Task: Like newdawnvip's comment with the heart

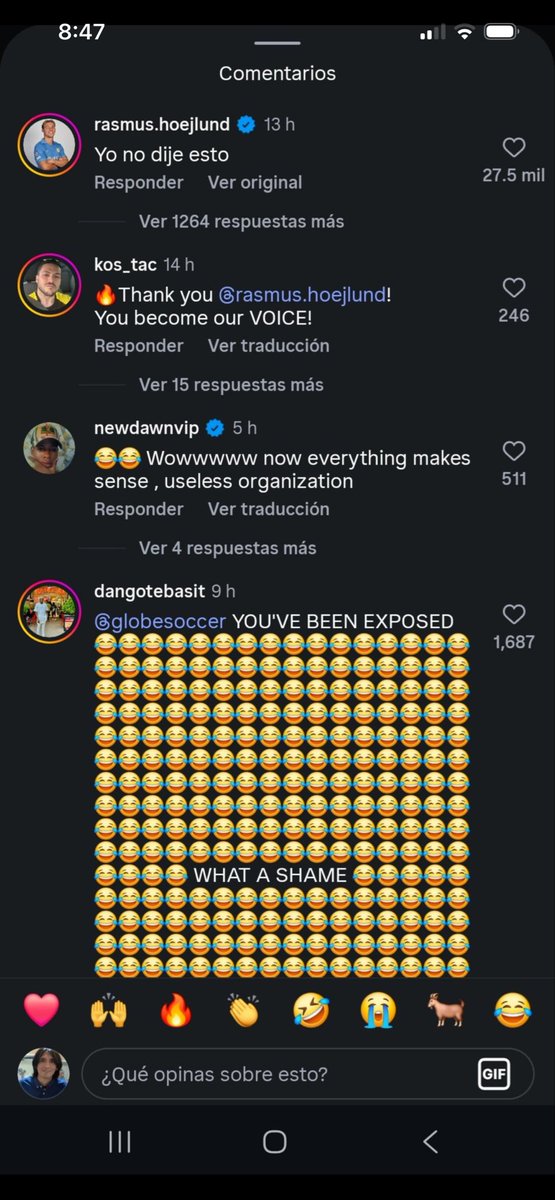Action: point(514,451)
